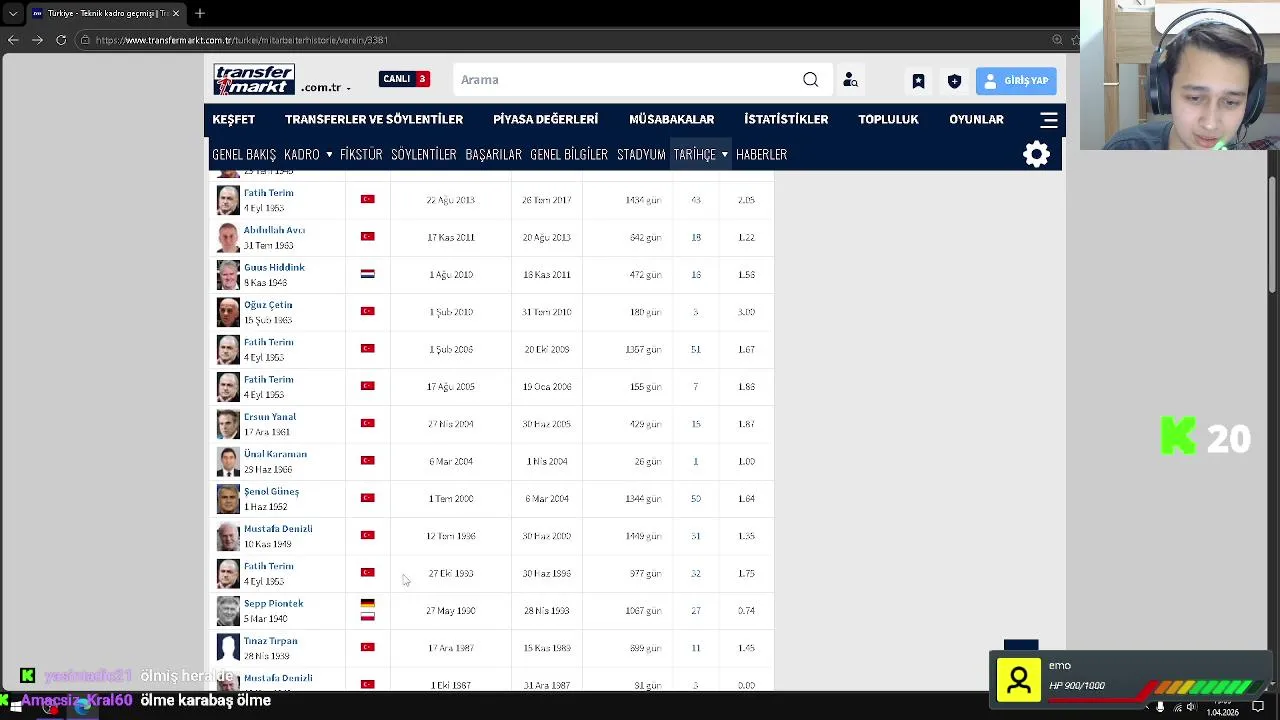Expand the KADRO dropdown arrow
This screenshot has height=720, width=1280.
point(329,155)
